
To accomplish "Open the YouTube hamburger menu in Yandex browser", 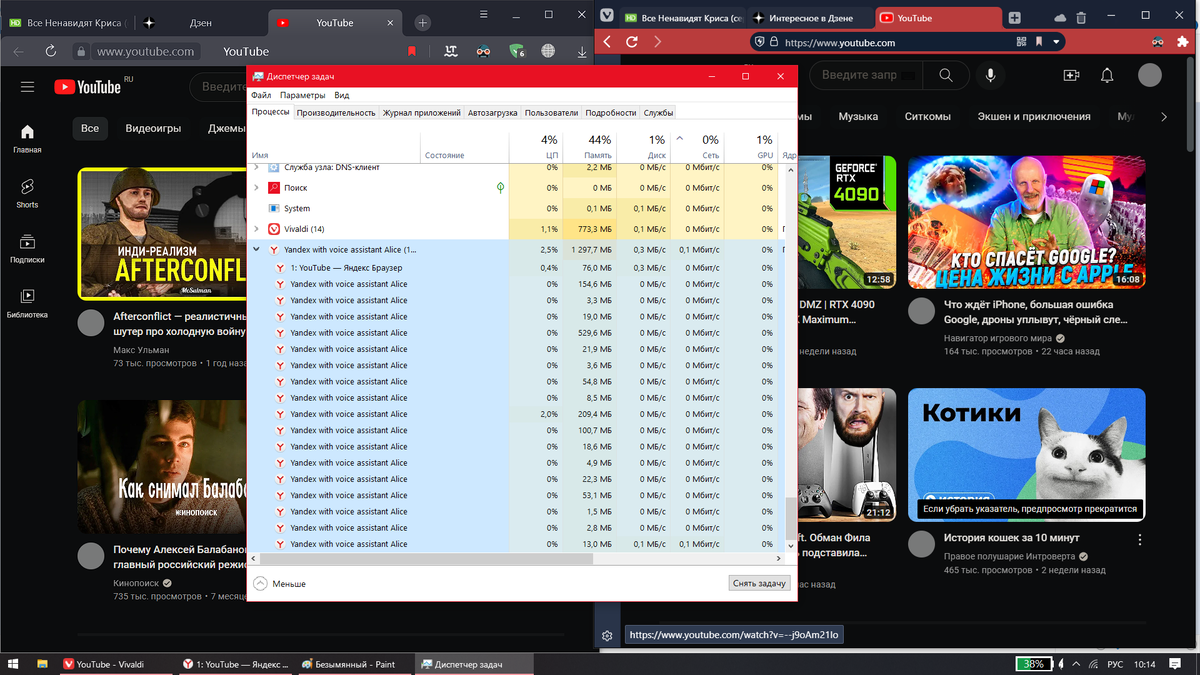I will point(27,87).
